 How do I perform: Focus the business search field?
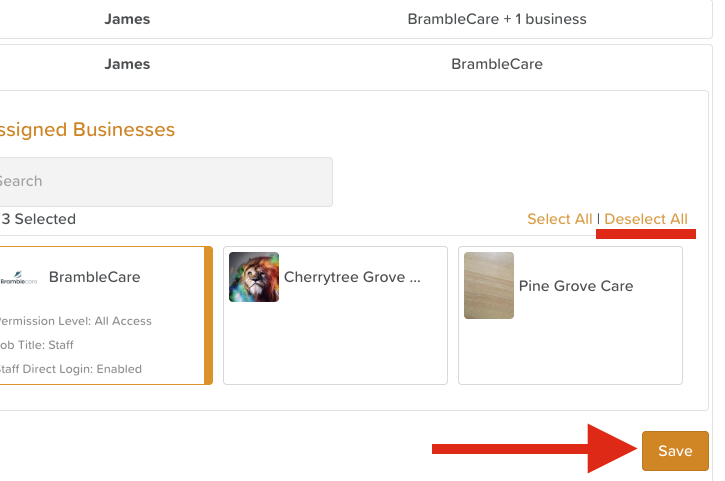pyautogui.click(x=165, y=181)
